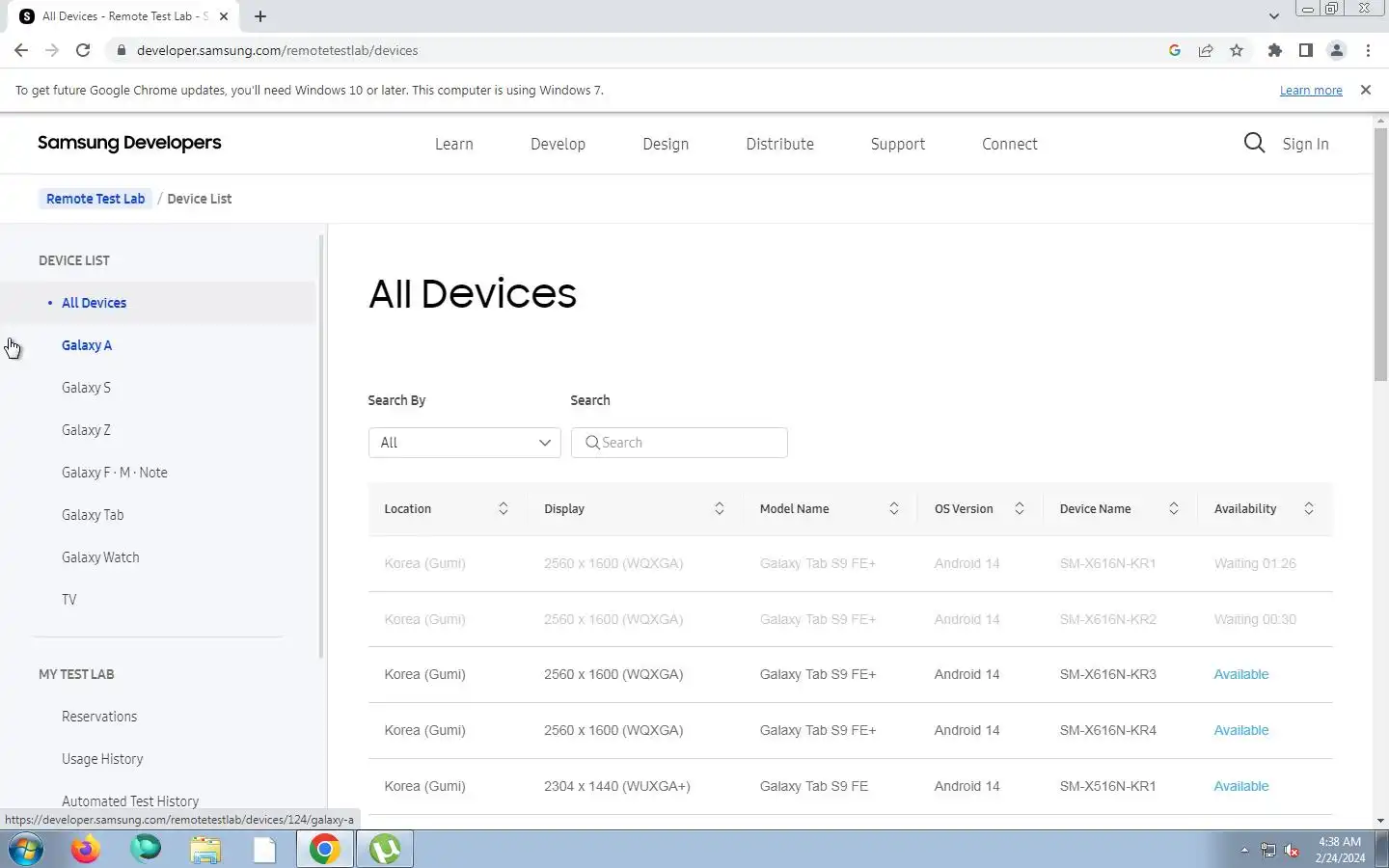This screenshot has height=868, width=1389.
Task: Open the tab search chevron
Action: click(1273, 16)
